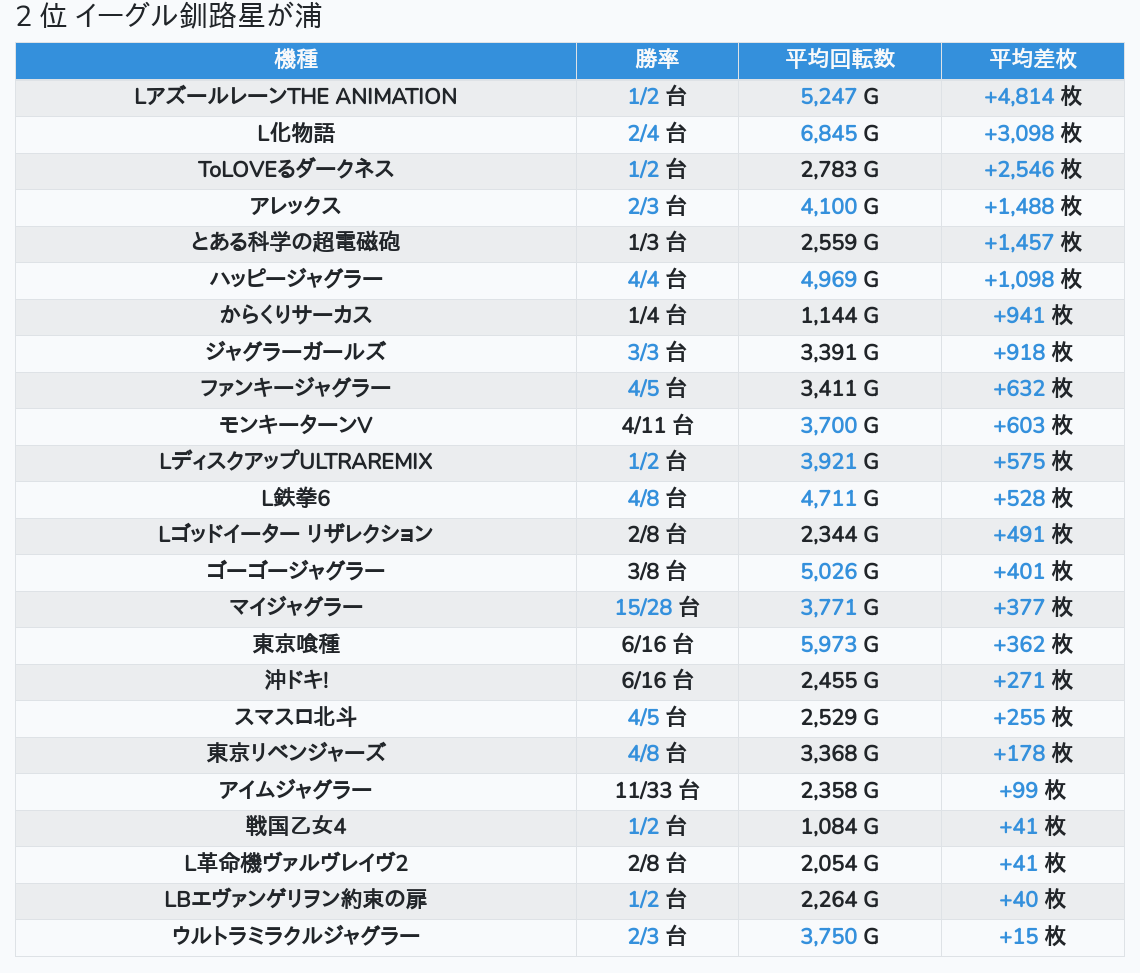Click the ToLOVEるダークネス row name

click(296, 169)
